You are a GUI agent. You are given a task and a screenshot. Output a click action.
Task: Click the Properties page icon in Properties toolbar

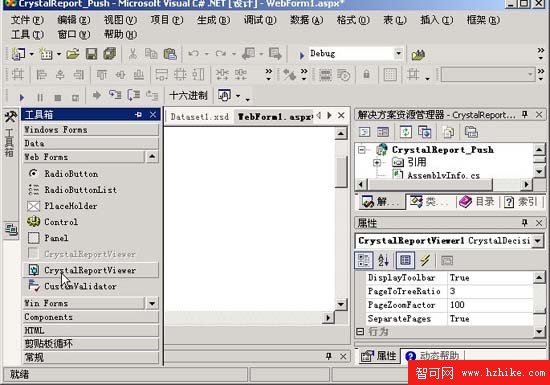(x=405, y=261)
